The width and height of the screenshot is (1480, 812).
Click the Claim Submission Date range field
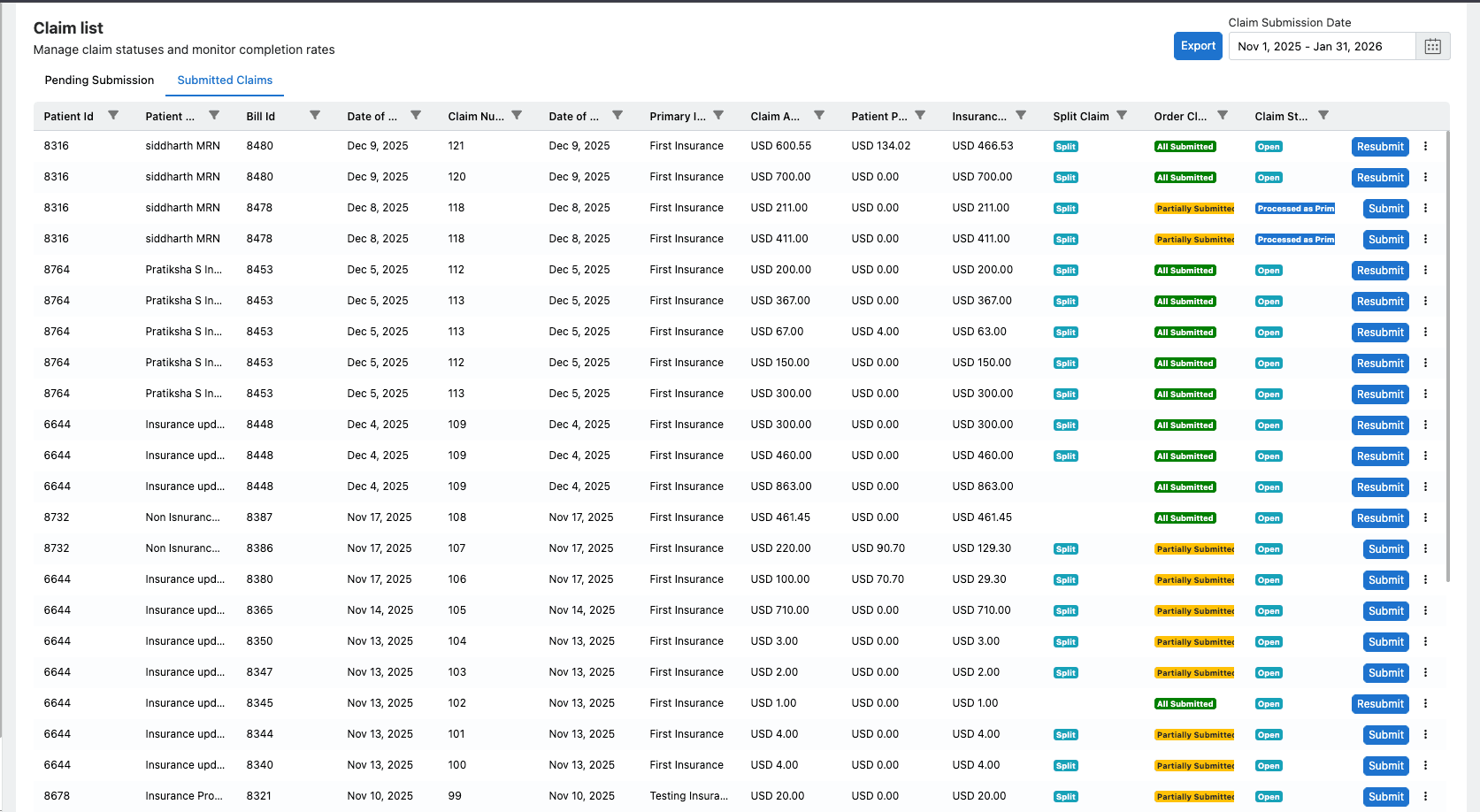point(1323,46)
